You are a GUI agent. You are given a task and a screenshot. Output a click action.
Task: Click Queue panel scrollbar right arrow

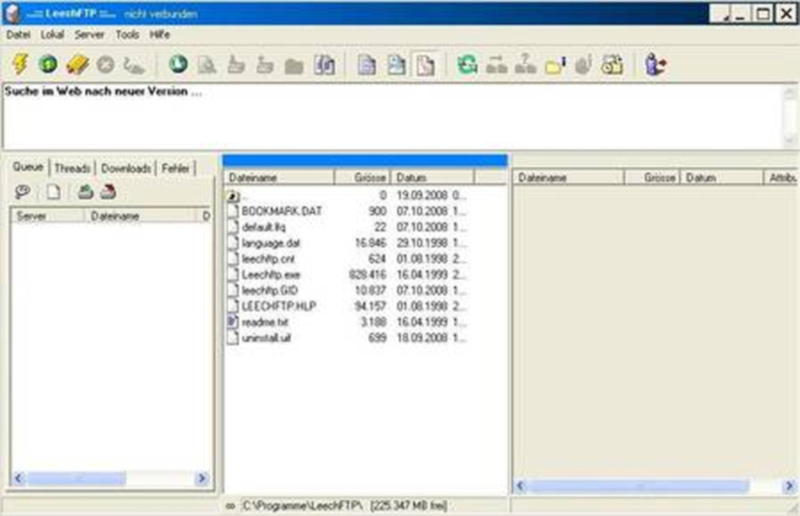pyautogui.click(x=202, y=478)
